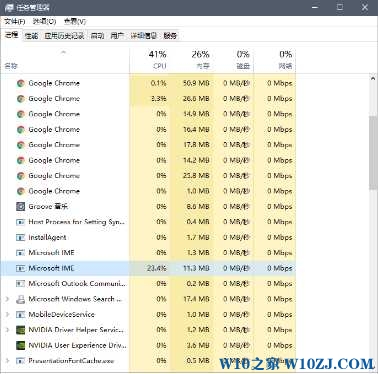The image size is (378, 374).
Task: Click the 50.9 MB memory cell
Action: (192, 83)
